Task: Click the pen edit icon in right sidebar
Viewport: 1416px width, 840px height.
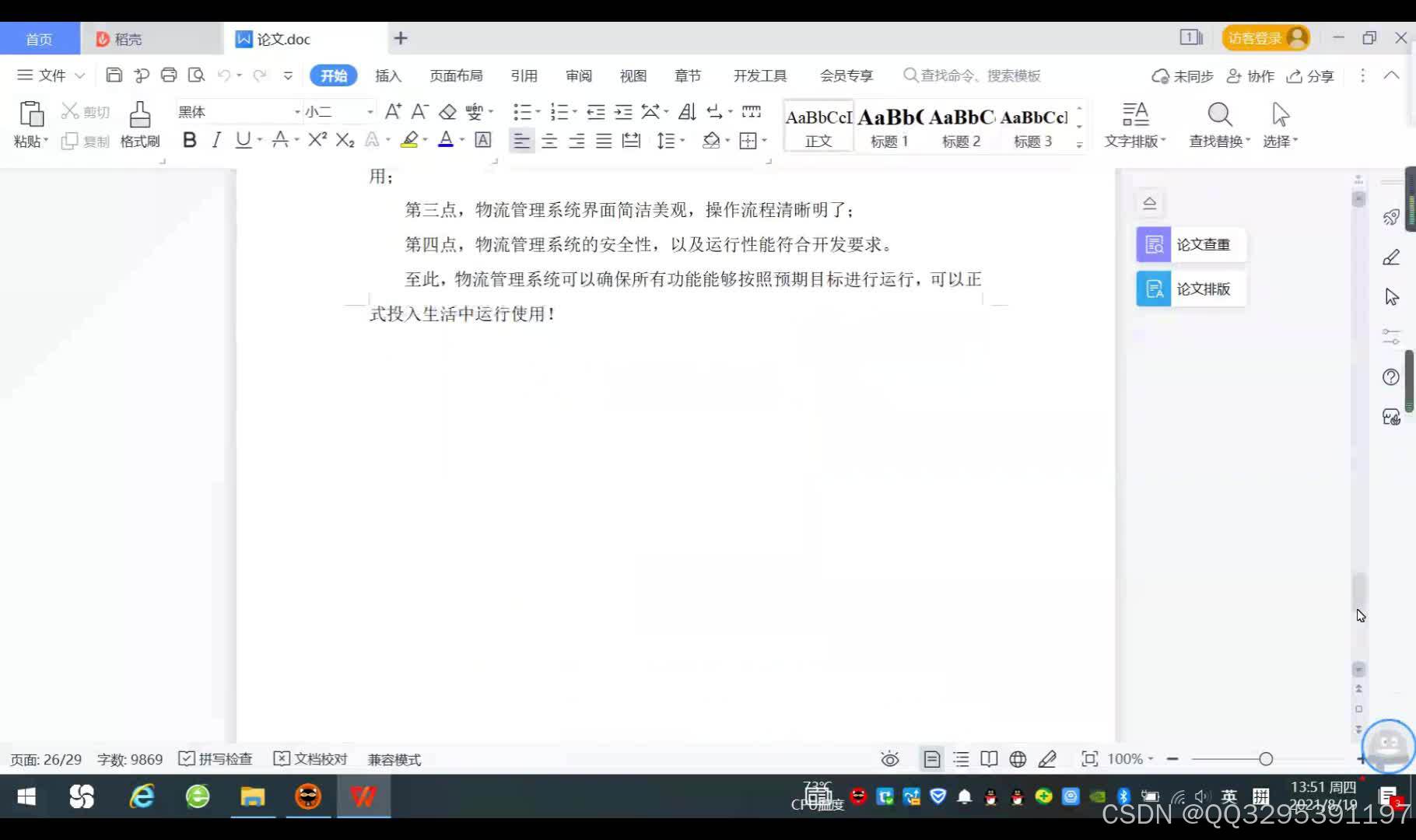Action: [1391, 257]
